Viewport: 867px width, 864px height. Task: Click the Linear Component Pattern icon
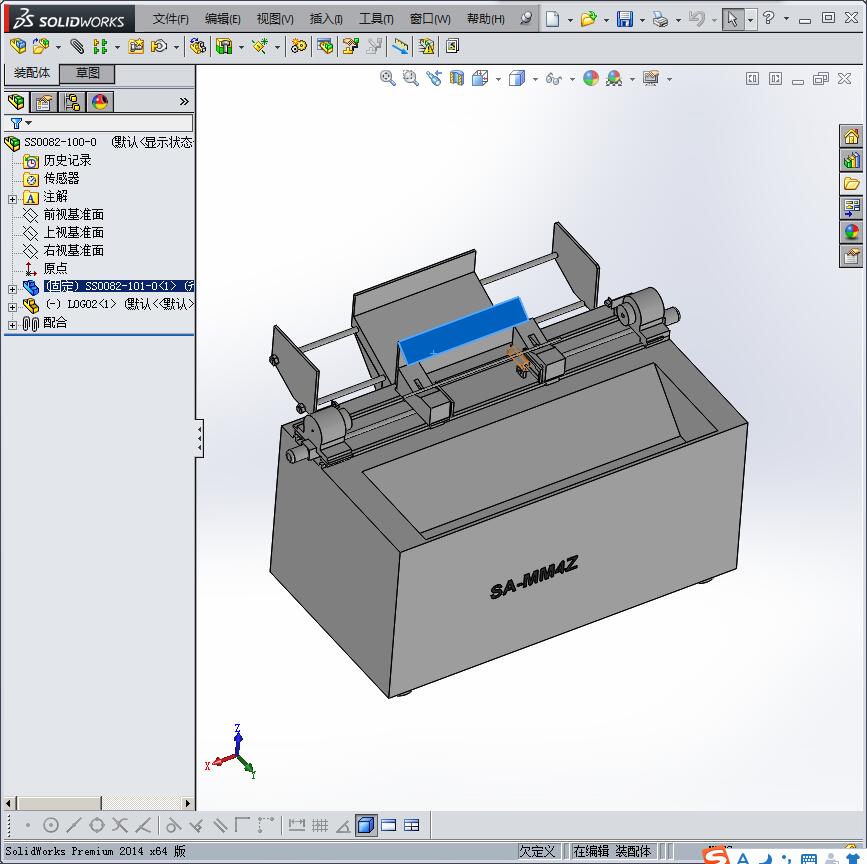(100, 46)
